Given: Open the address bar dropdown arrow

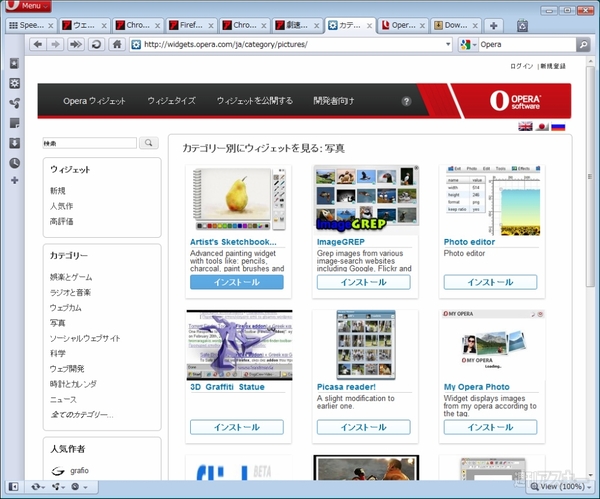Looking at the screenshot, I should 448,44.
